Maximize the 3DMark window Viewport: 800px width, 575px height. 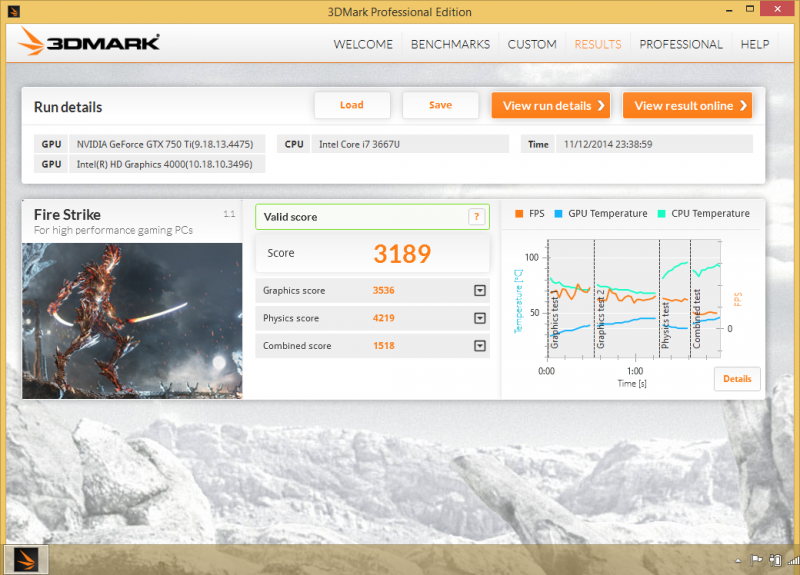(x=749, y=9)
